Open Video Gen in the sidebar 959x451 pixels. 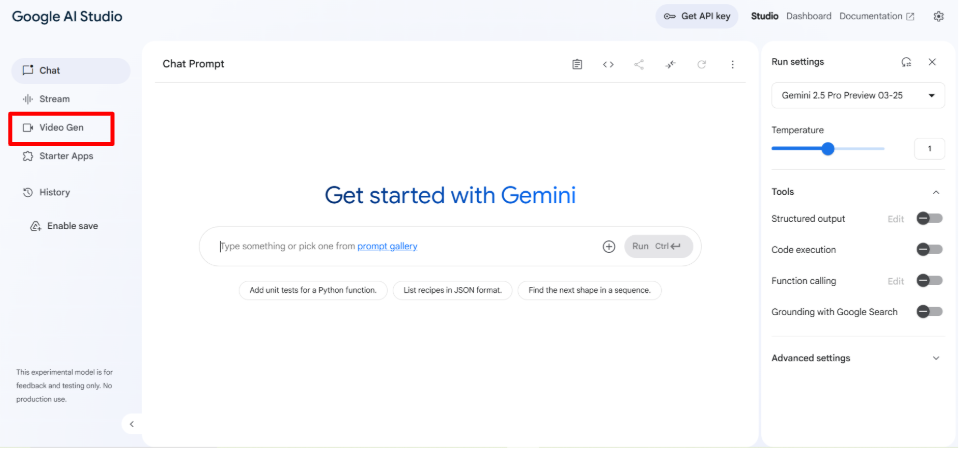click(61, 128)
